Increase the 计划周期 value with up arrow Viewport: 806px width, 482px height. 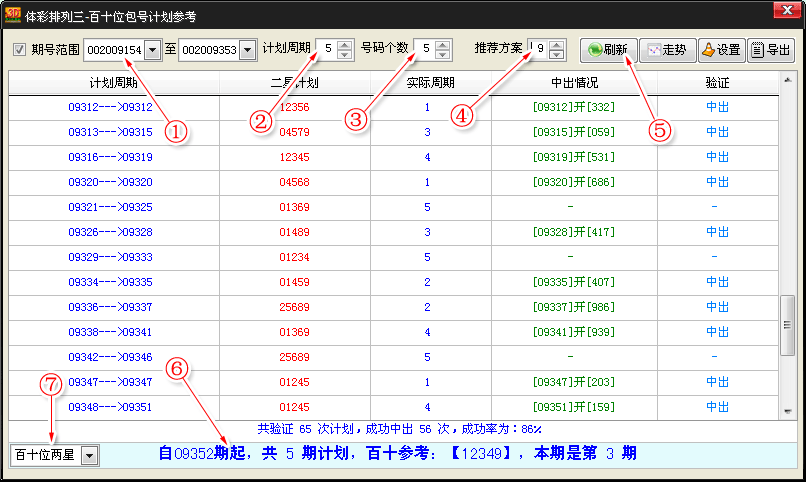coord(345,45)
